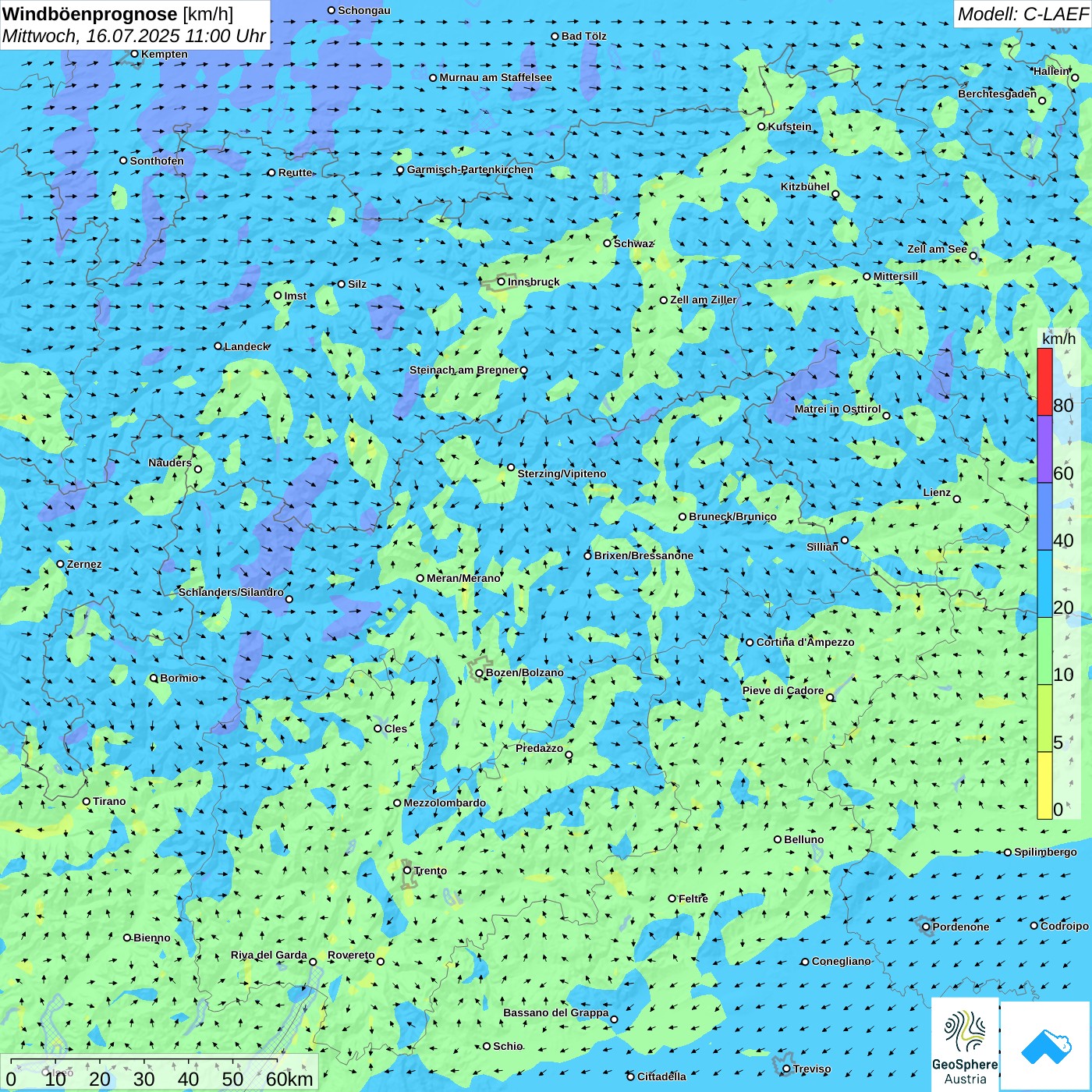This screenshot has width=1092, height=1092.
Task: Pick the light blue 20–40 km/h legend swatch
Action: pos(1044,584)
